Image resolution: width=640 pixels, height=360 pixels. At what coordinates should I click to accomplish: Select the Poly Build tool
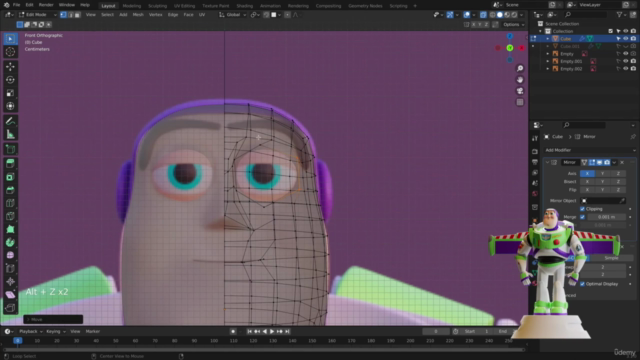click(x=10, y=229)
